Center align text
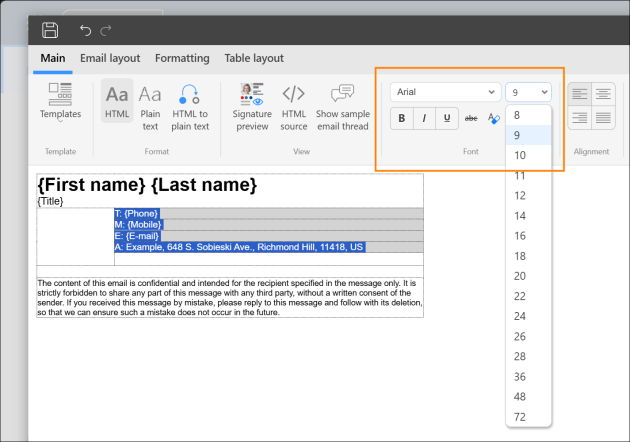Screen dimensions: 630x442 coord(603,94)
